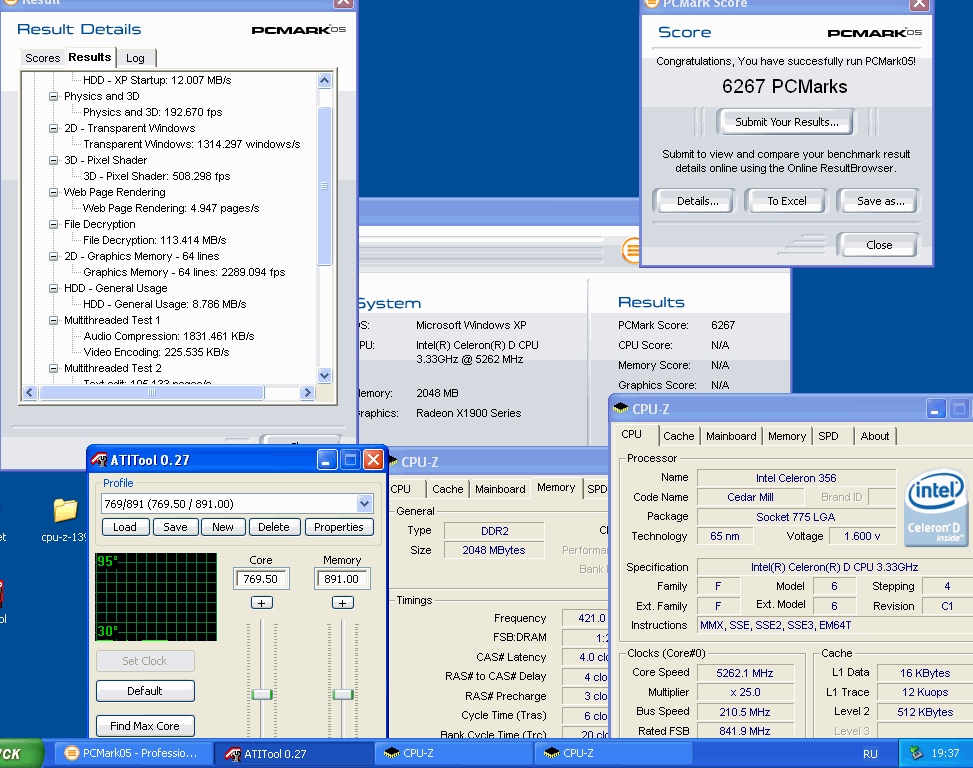
Task: Click Load in ATITool
Action: pos(125,527)
